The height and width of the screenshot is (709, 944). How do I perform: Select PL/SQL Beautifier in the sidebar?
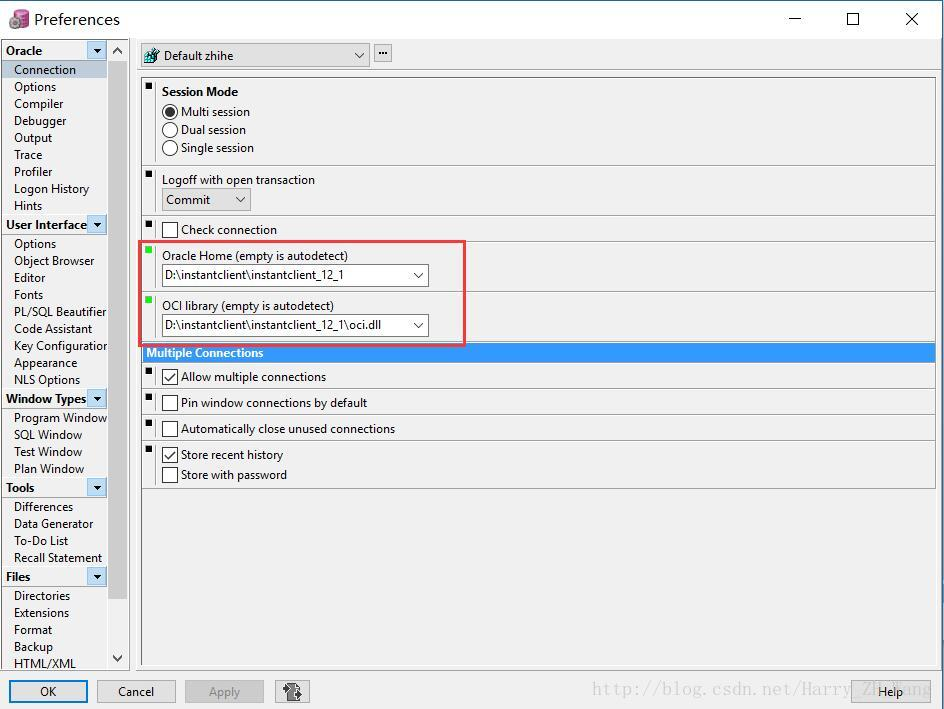coord(60,312)
